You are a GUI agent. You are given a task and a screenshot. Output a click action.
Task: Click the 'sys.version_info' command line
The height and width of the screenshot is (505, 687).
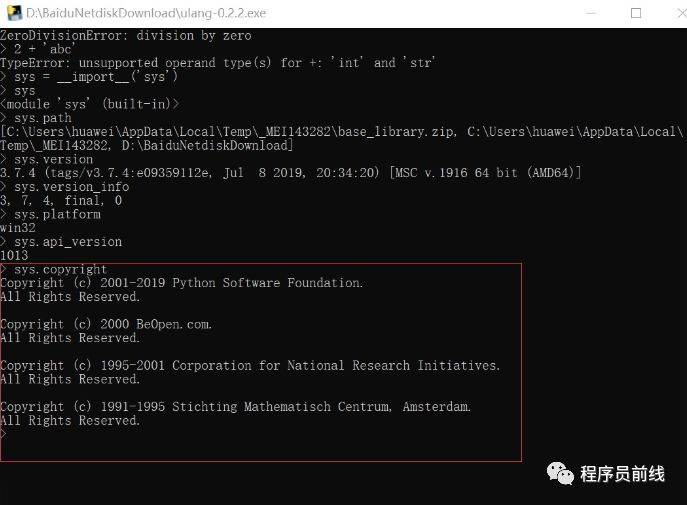coord(65,187)
